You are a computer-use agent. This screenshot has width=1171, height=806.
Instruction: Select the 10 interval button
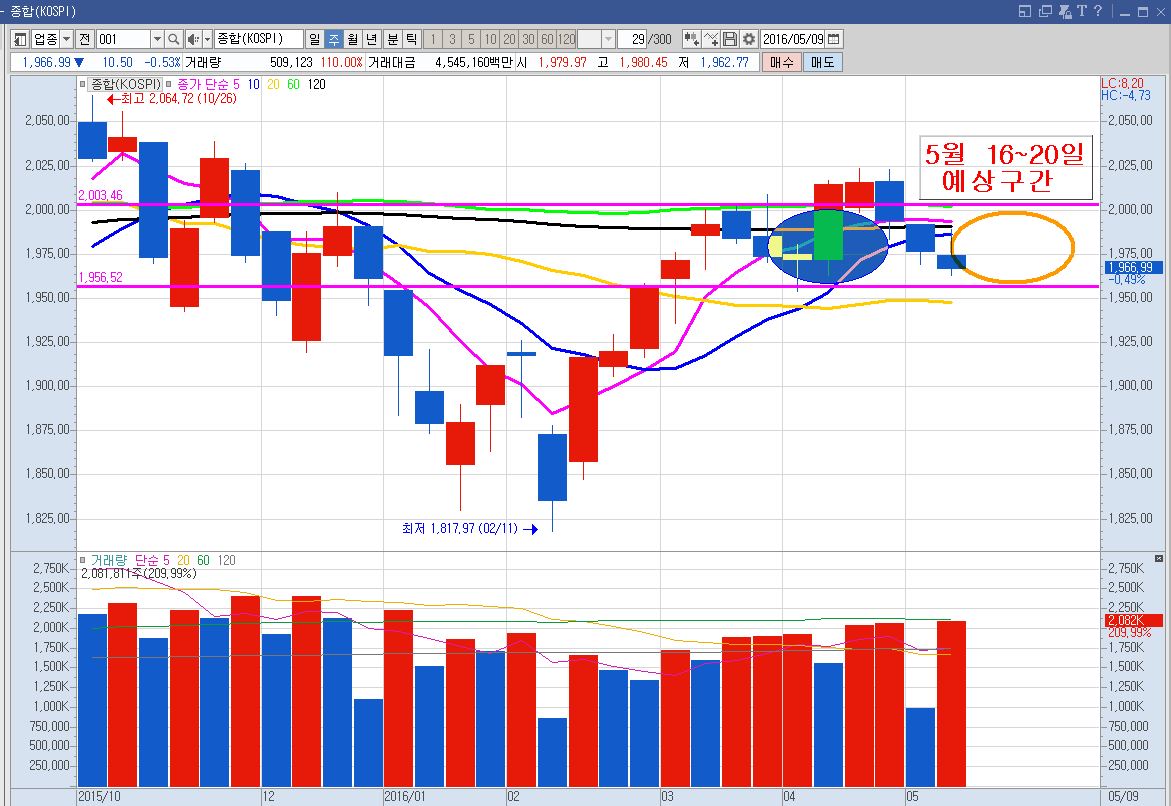(x=490, y=39)
